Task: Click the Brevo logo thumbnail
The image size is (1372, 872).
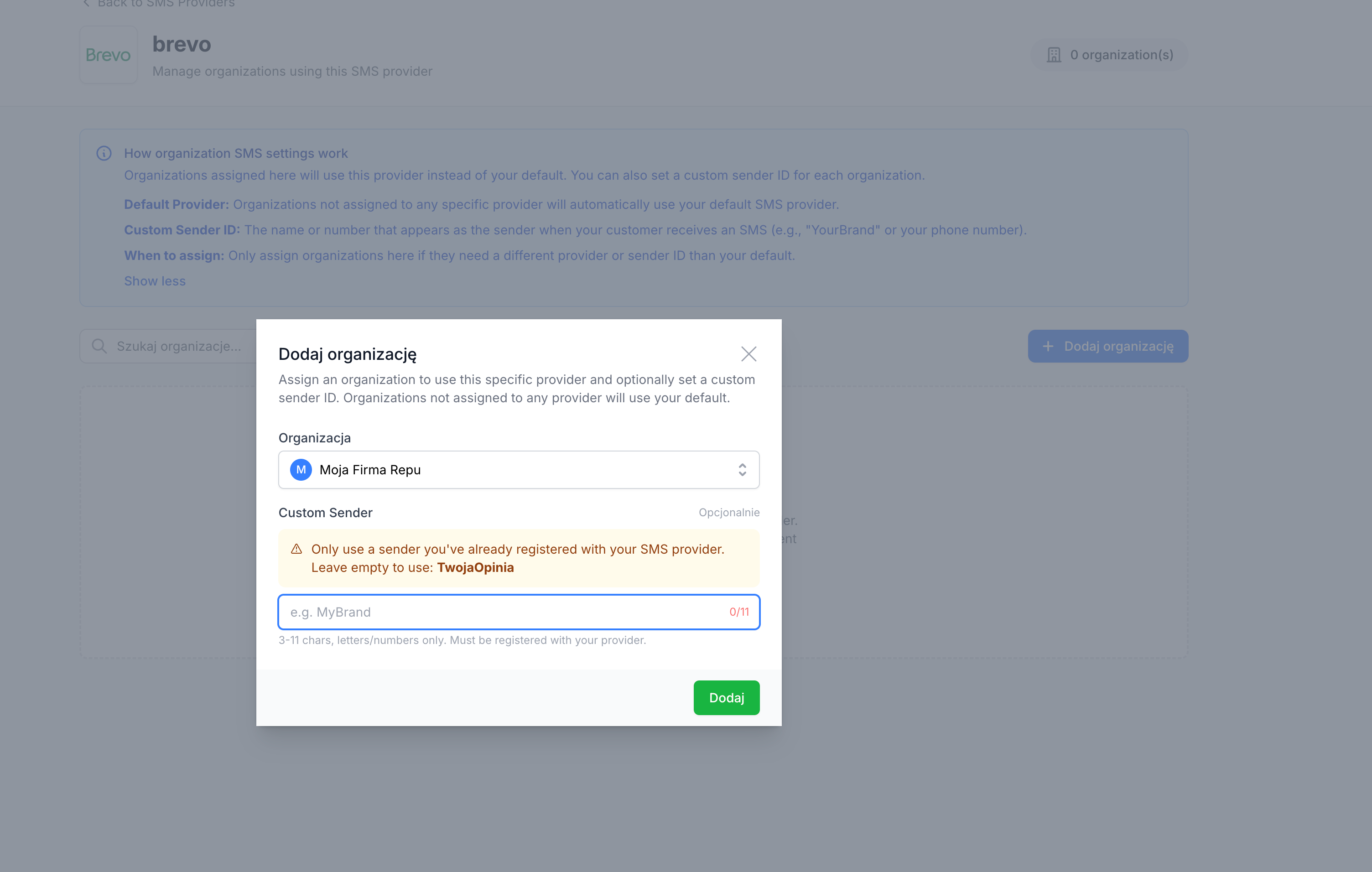Action: [x=108, y=55]
